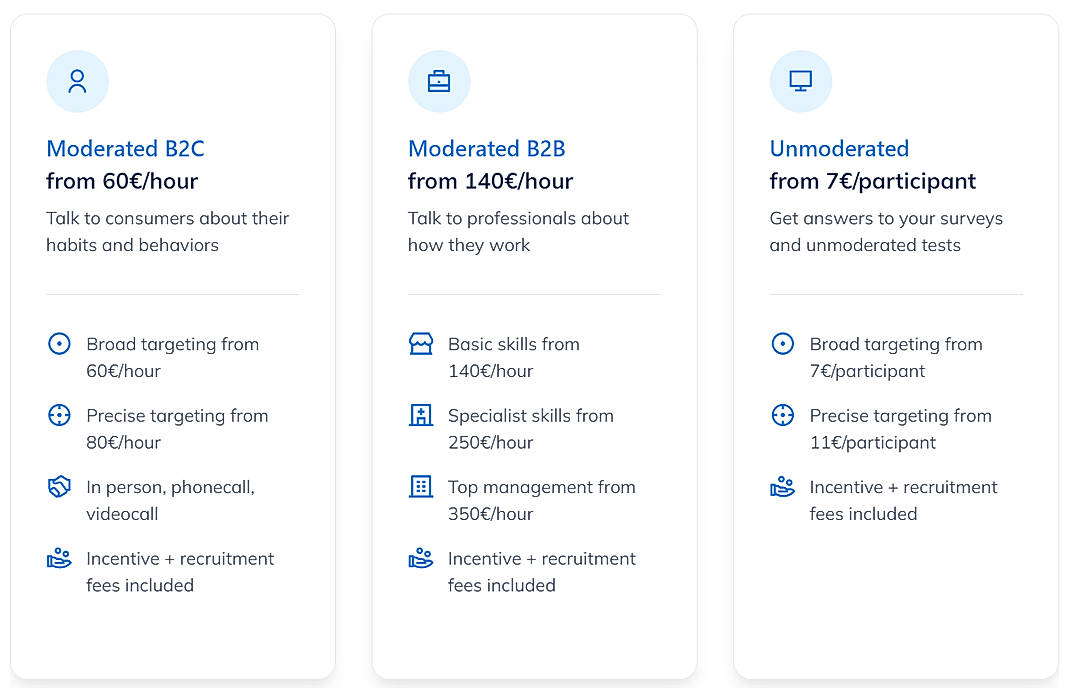Click the person icon on Moderated B2C card
The image size is (1070, 688).
[77, 81]
